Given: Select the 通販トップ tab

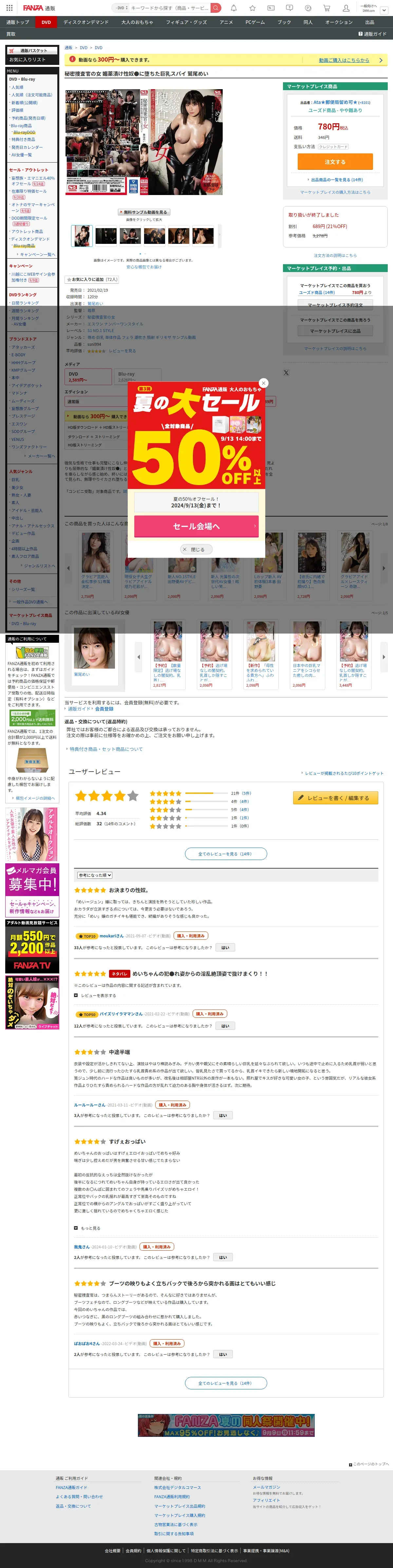Looking at the screenshot, I should click(x=18, y=22).
